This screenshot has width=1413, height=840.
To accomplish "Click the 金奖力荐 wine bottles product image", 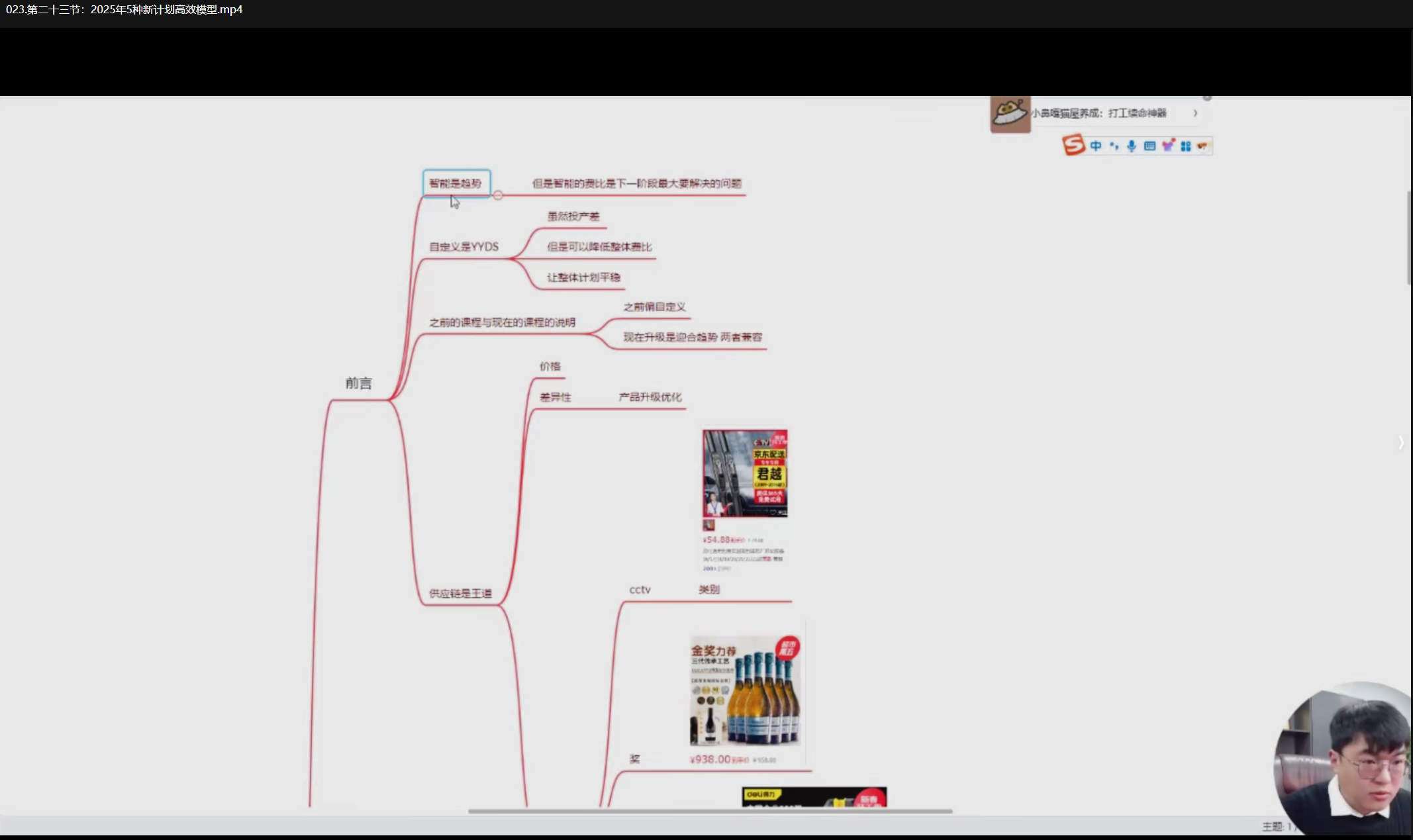I will pos(745,690).
